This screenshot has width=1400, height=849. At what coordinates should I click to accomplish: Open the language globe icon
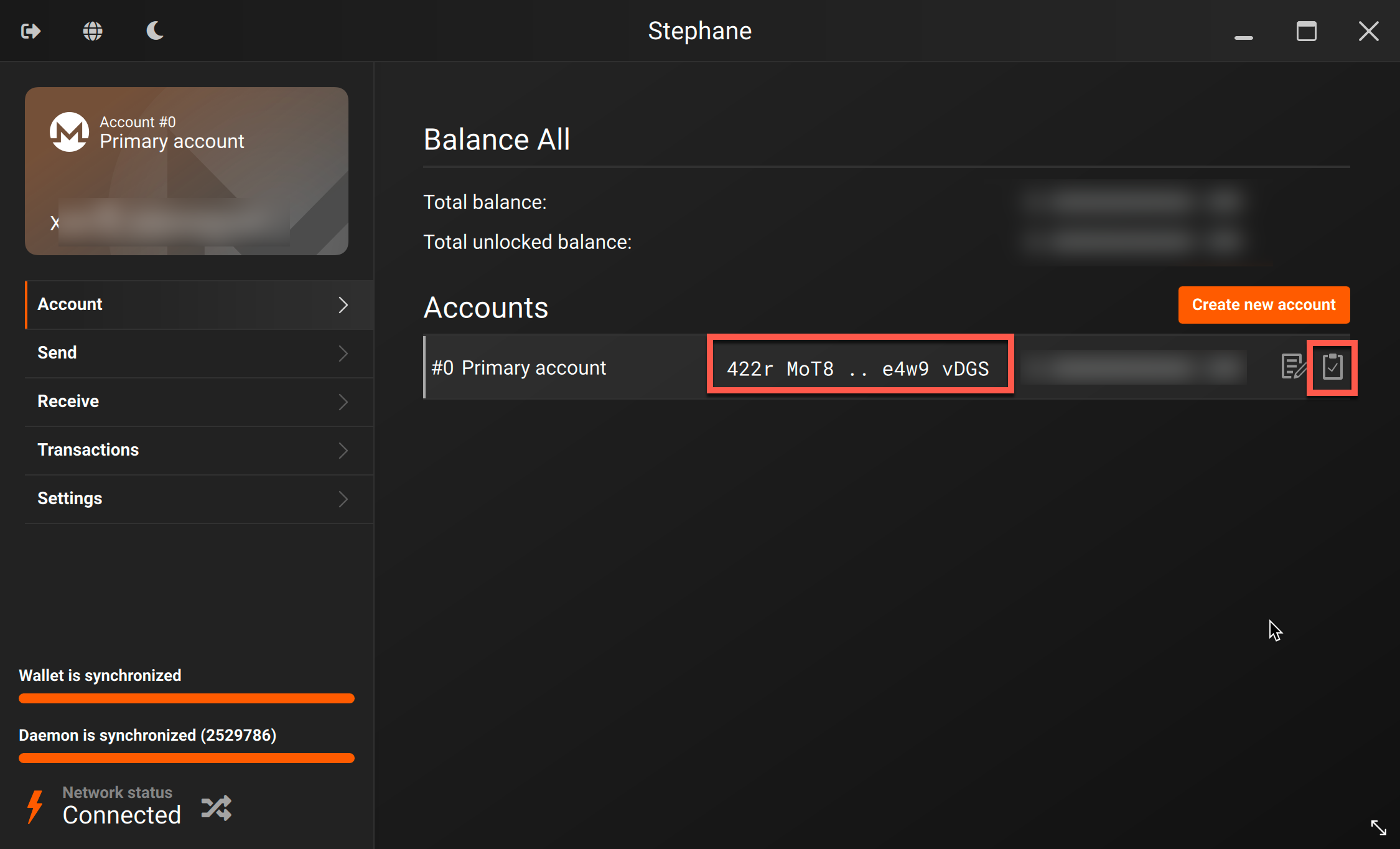point(93,30)
